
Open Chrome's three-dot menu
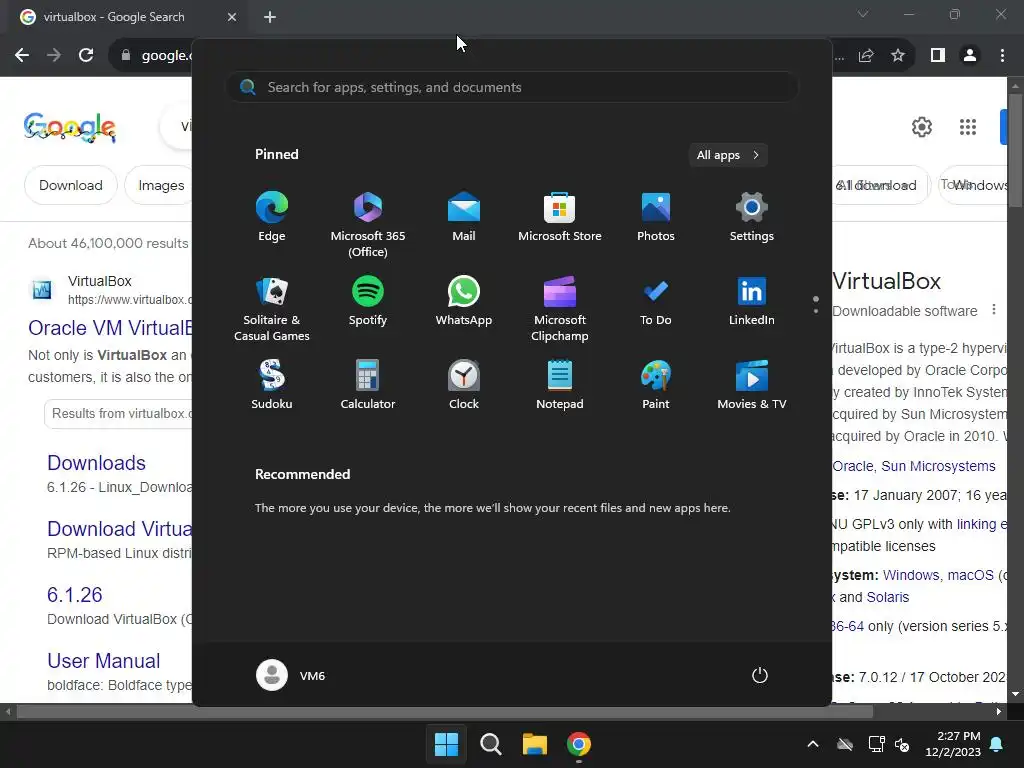point(1002,56)
